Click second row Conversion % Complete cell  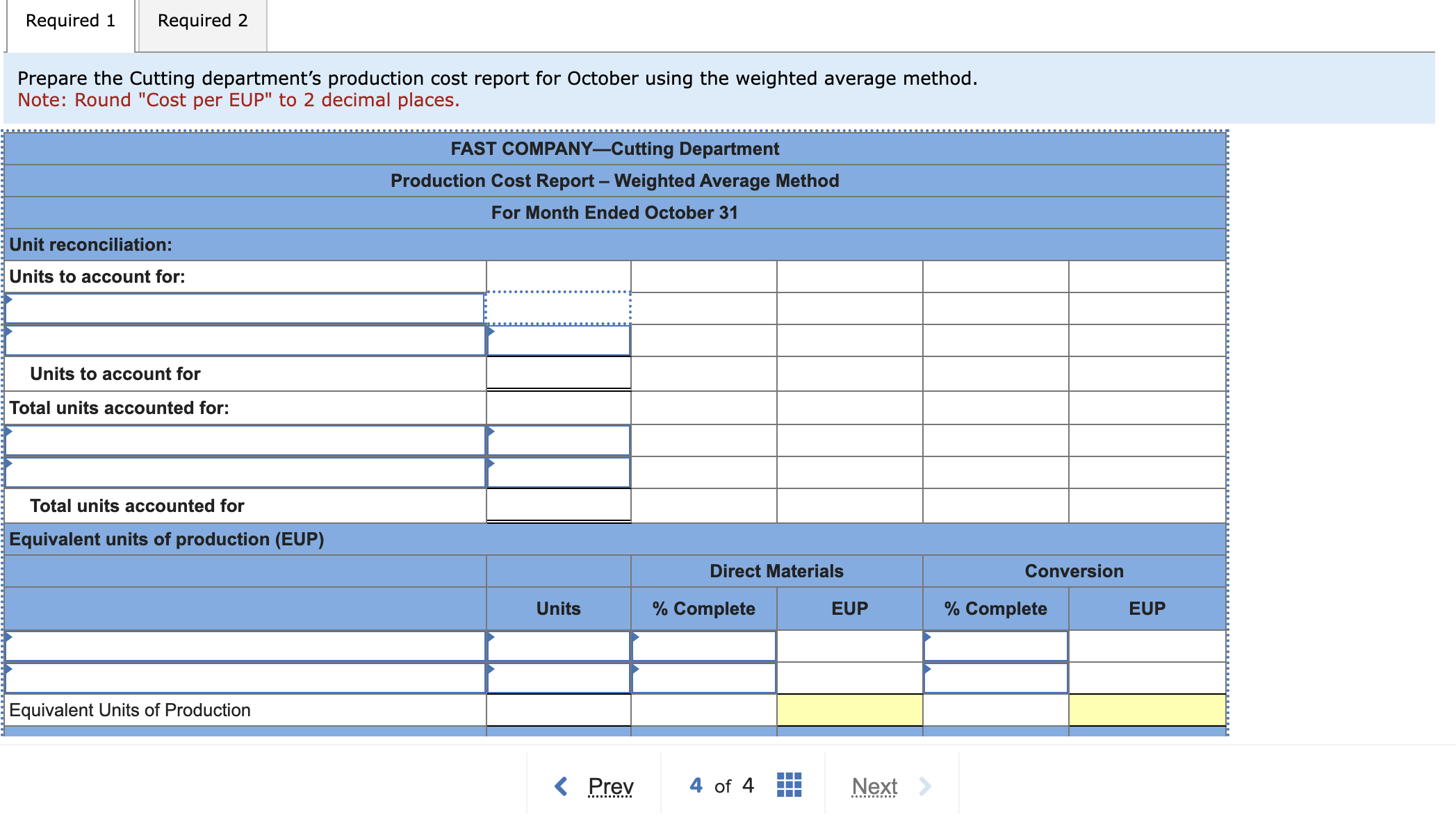[995, 678]
